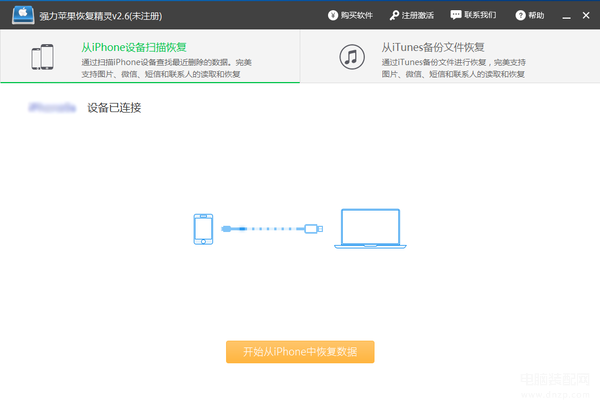Click the app logo in title bar
The width and height of the screenshot is (600, 408).
pyautogui.click(x=23, y=15)
